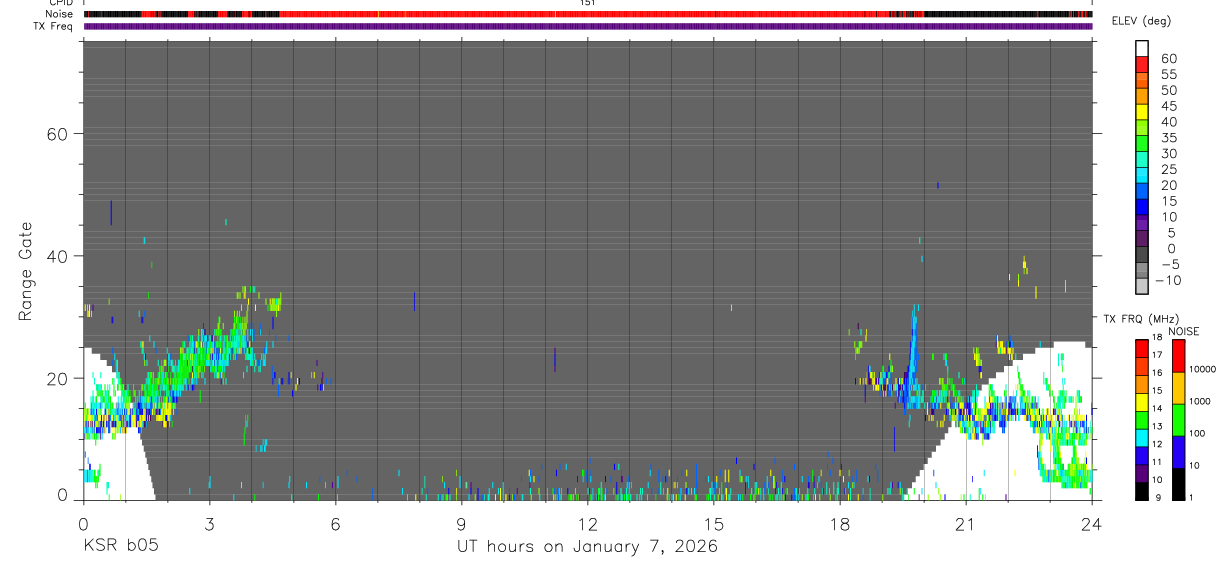
Task: Click the black segment of NOISE scale
Action: point(1178,484)
